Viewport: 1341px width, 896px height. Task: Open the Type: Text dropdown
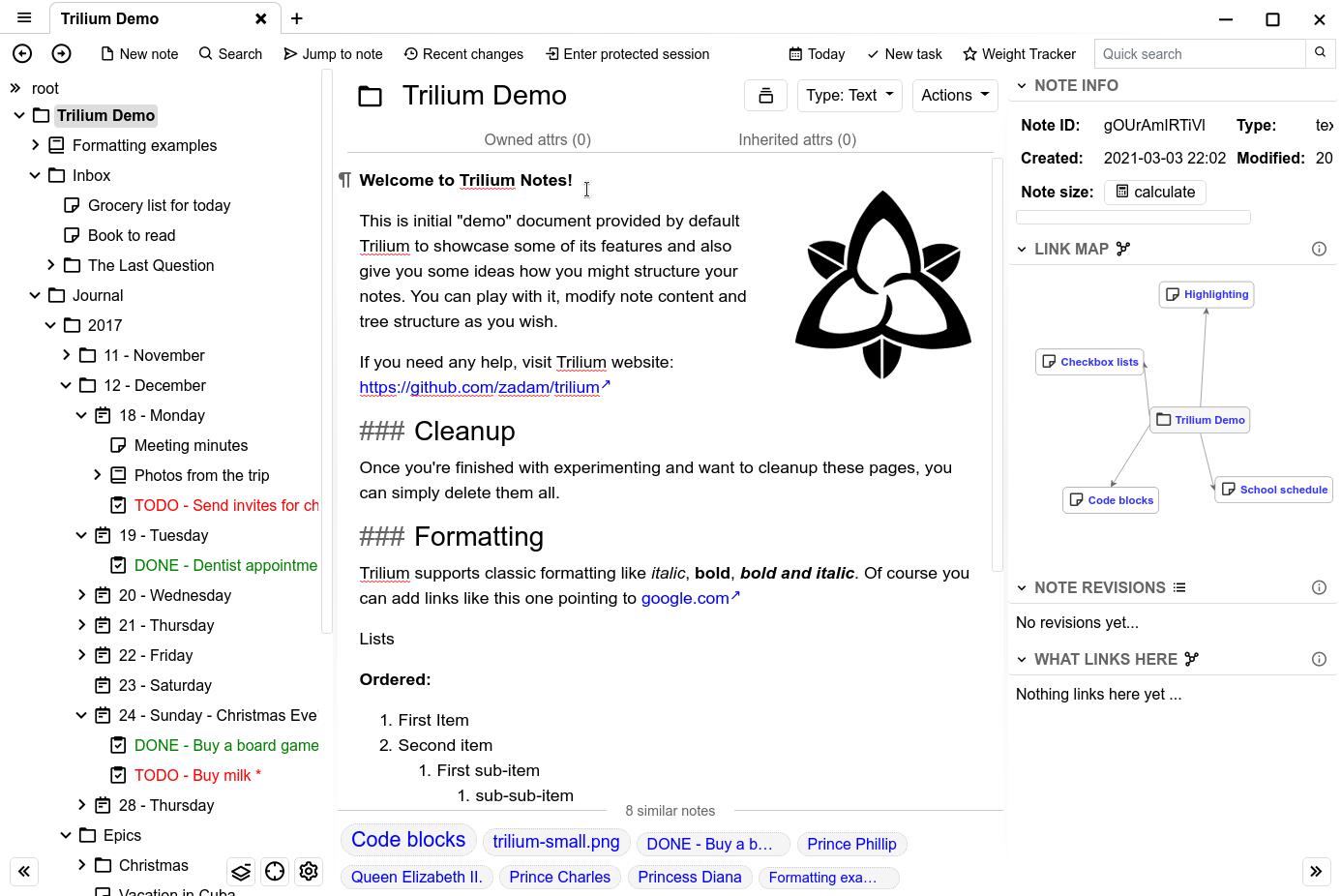(x=849, y=96)
